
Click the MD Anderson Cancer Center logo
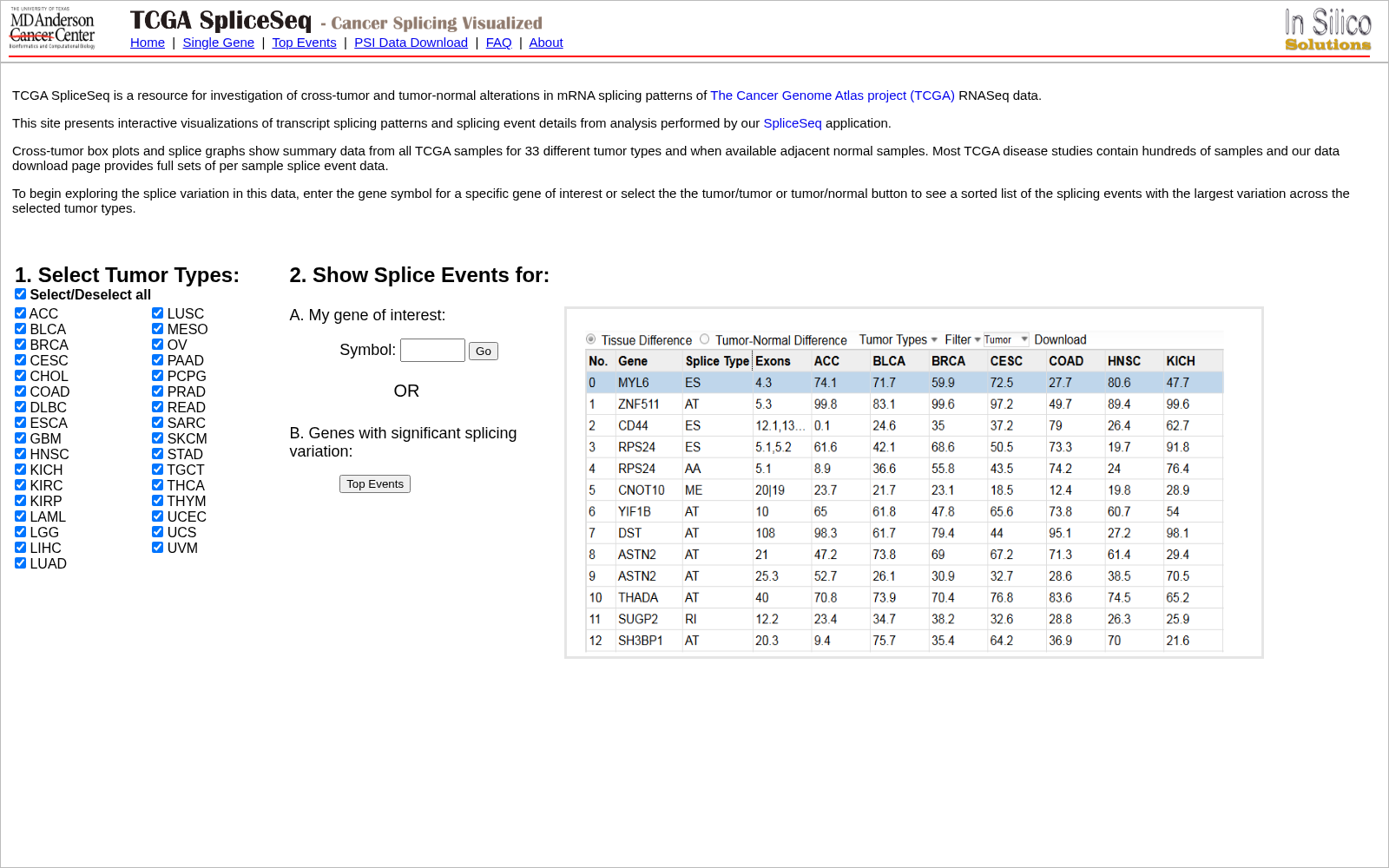coord(52,28)
